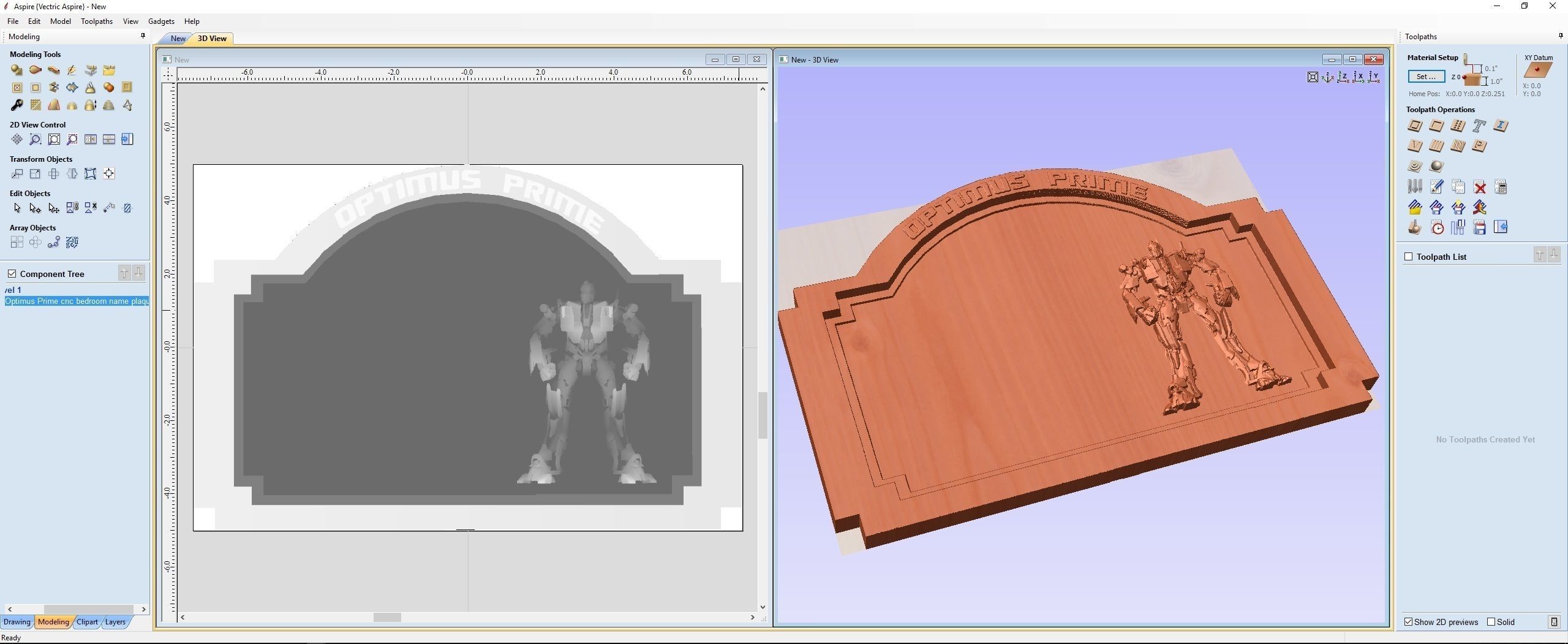Move component down in Component Tree
This screenshot has height=644, width=1568.
pyautogui.click(x=139, y=273)
